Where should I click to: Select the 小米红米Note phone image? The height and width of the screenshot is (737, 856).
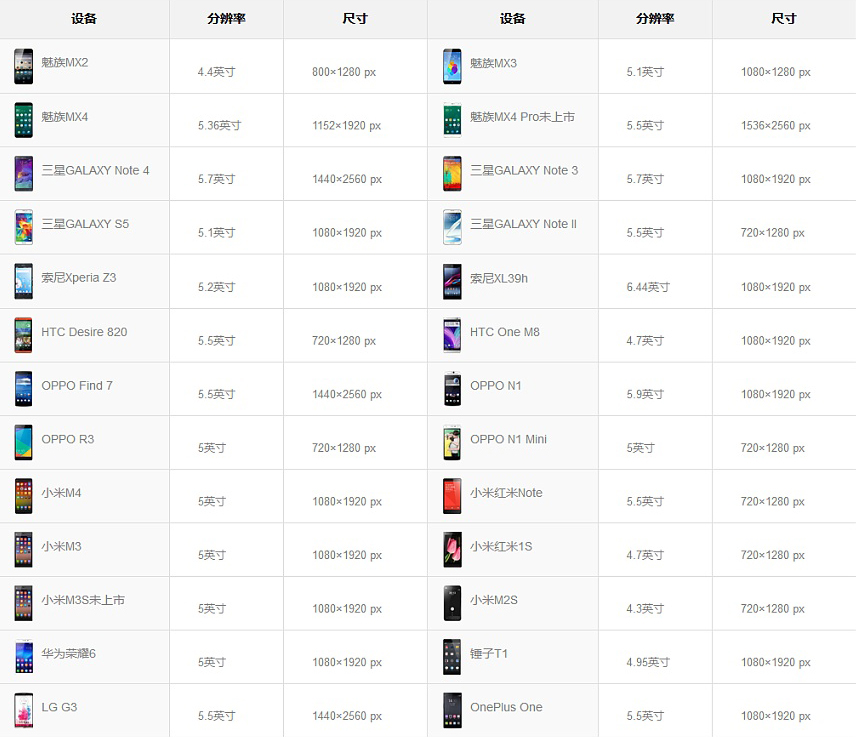tap(452, 496)
